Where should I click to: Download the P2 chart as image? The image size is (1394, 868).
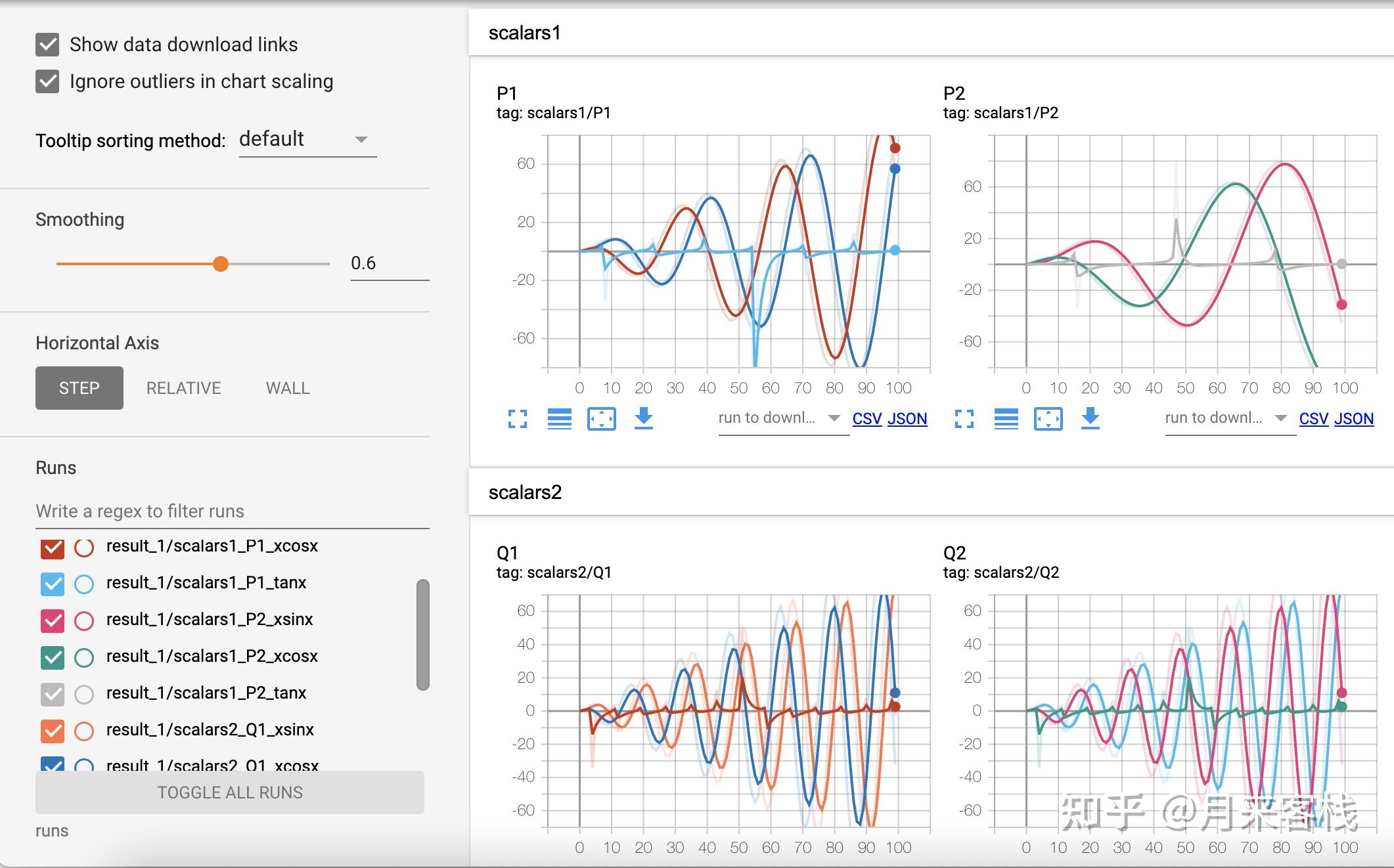click(x=1090, y=418)
